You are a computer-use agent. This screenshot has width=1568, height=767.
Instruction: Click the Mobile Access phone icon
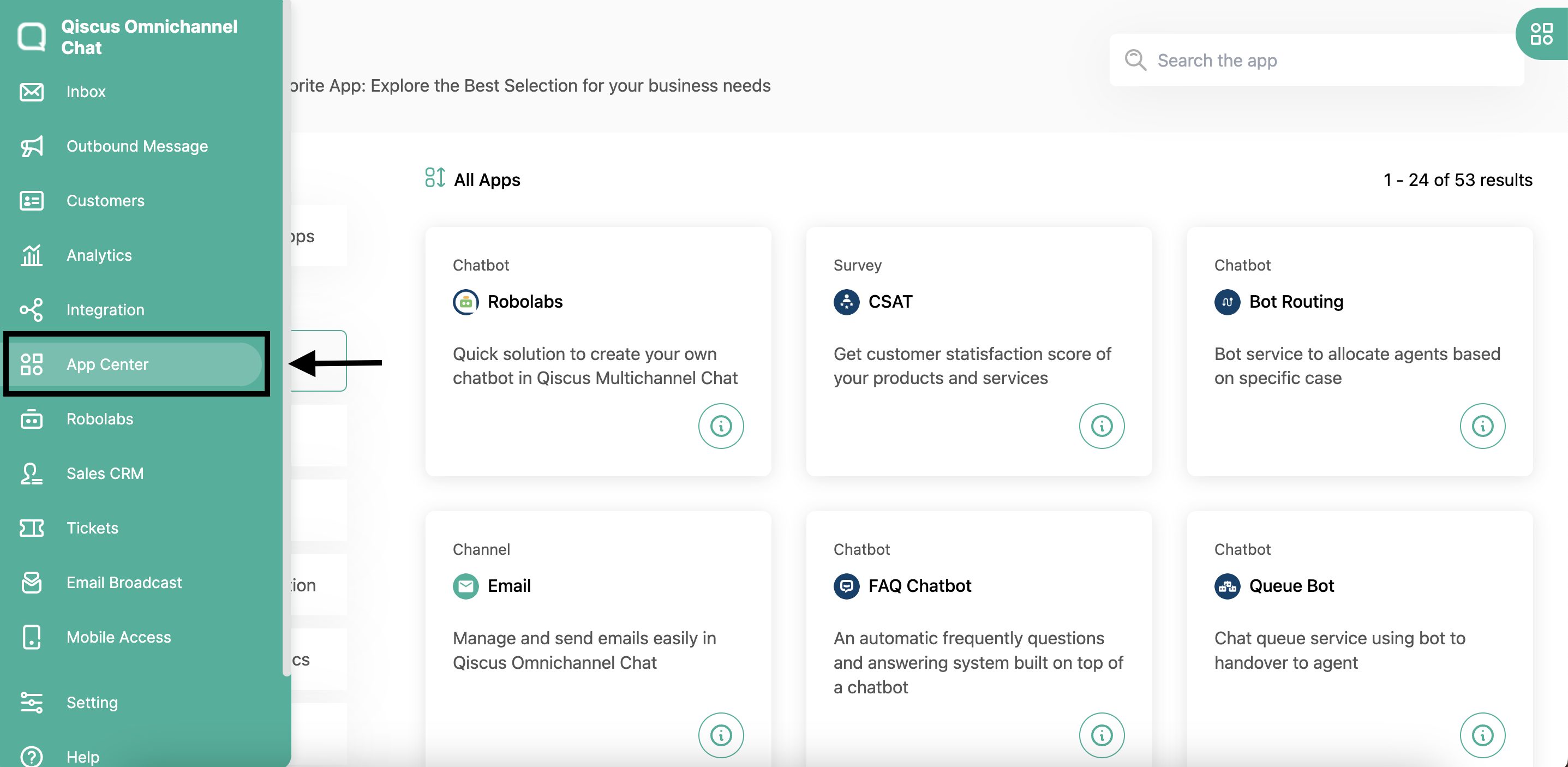click(31, 637)
